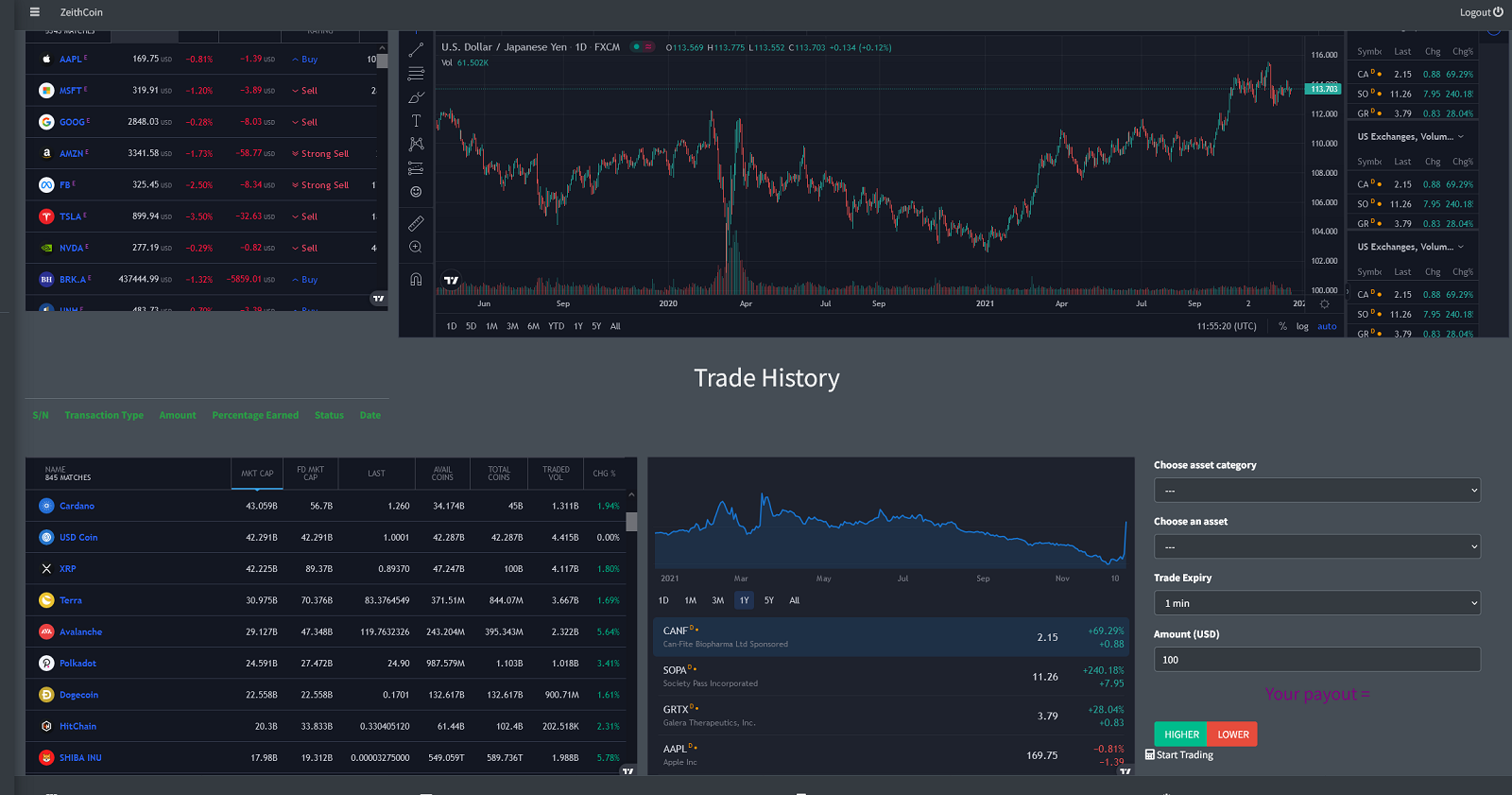This screenshot has width=1512, height=795.
Task: Click the crypto table scroll-up arrow
Action: coord(631,495)
